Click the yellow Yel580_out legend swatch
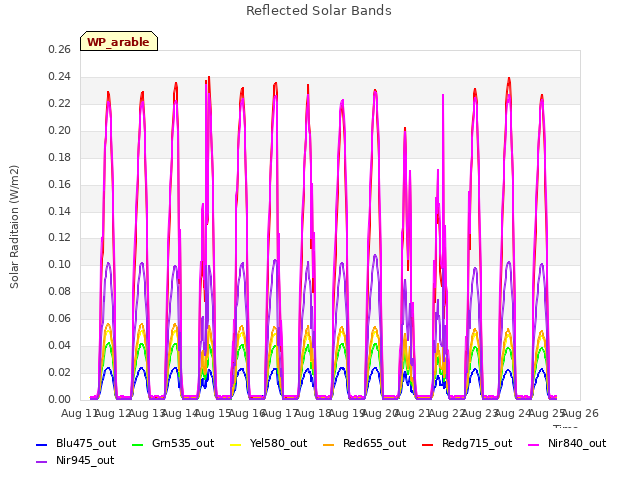640x480 pixels. (236, 444)
